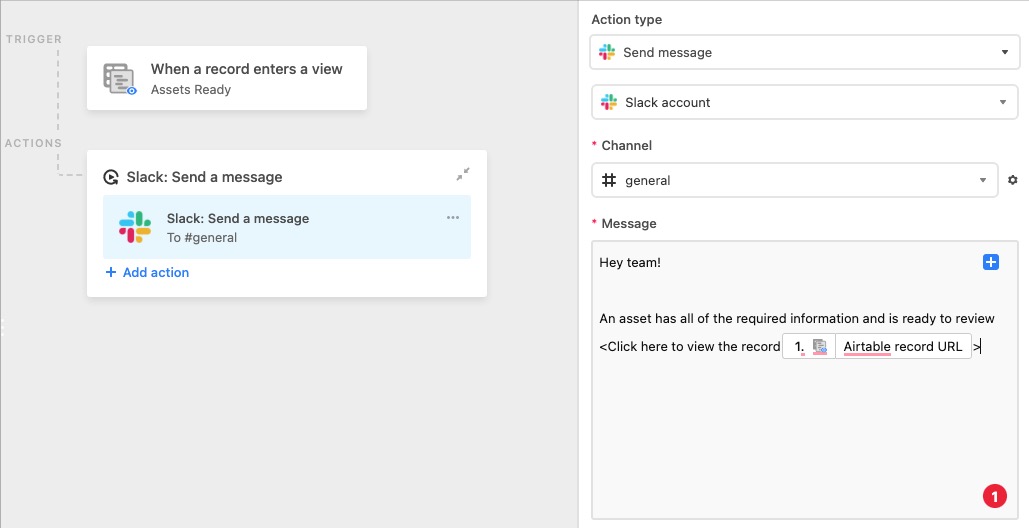Open channel settings gear icon
The height and width of the screenshot is (528, 1029).
[x=1013, y=180]
